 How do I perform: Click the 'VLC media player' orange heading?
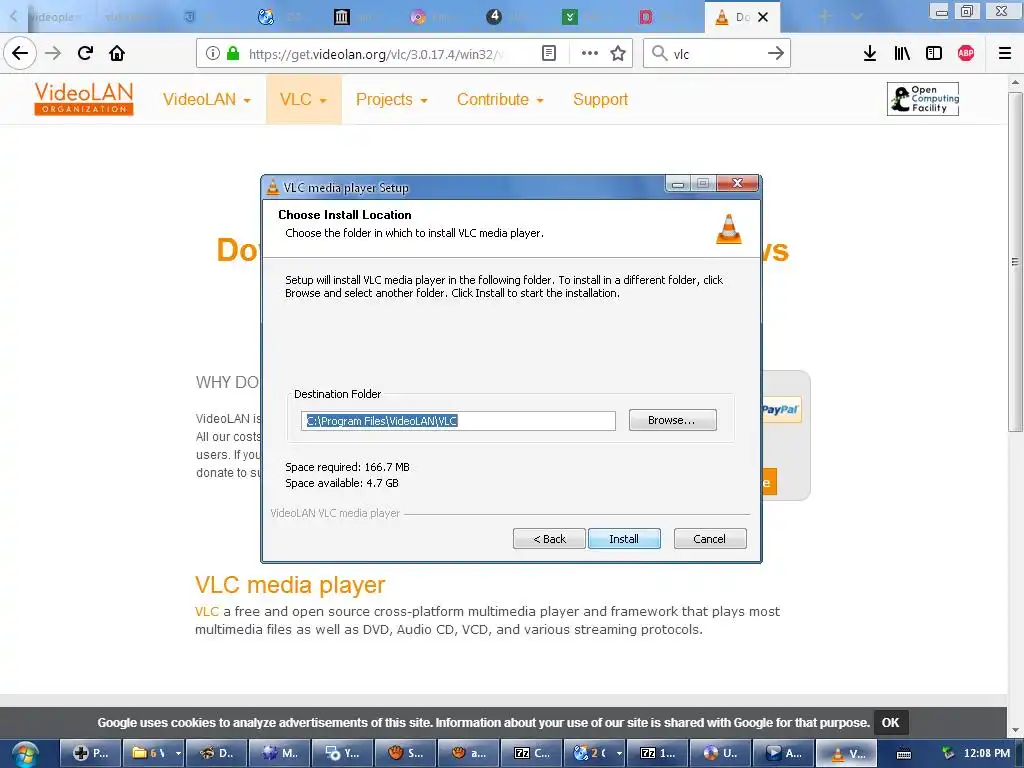tap(290, 585)
